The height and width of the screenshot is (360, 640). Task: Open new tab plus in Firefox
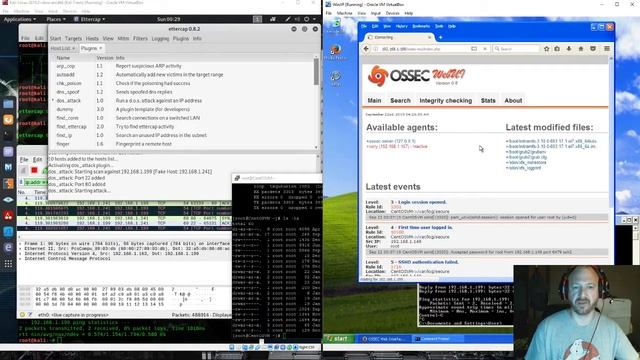pos(440,38)
